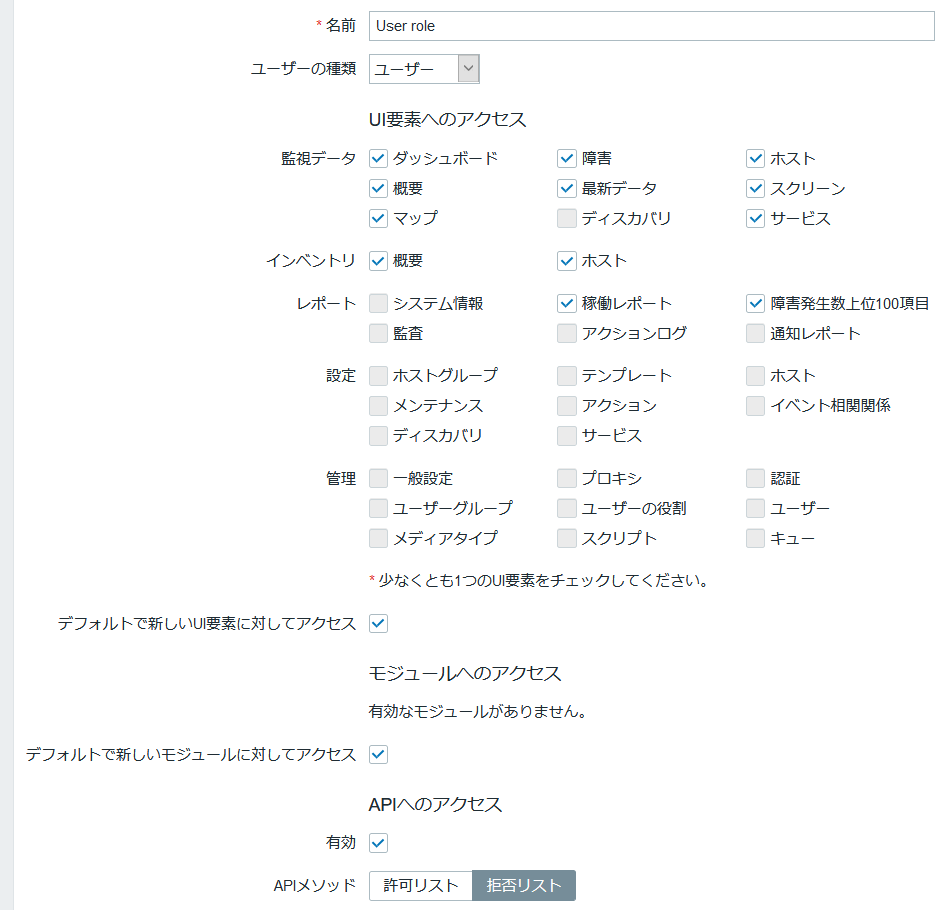
Task: Uncheck the 障害発生数上位100項目 checkbox
Action: click(756, 303)
